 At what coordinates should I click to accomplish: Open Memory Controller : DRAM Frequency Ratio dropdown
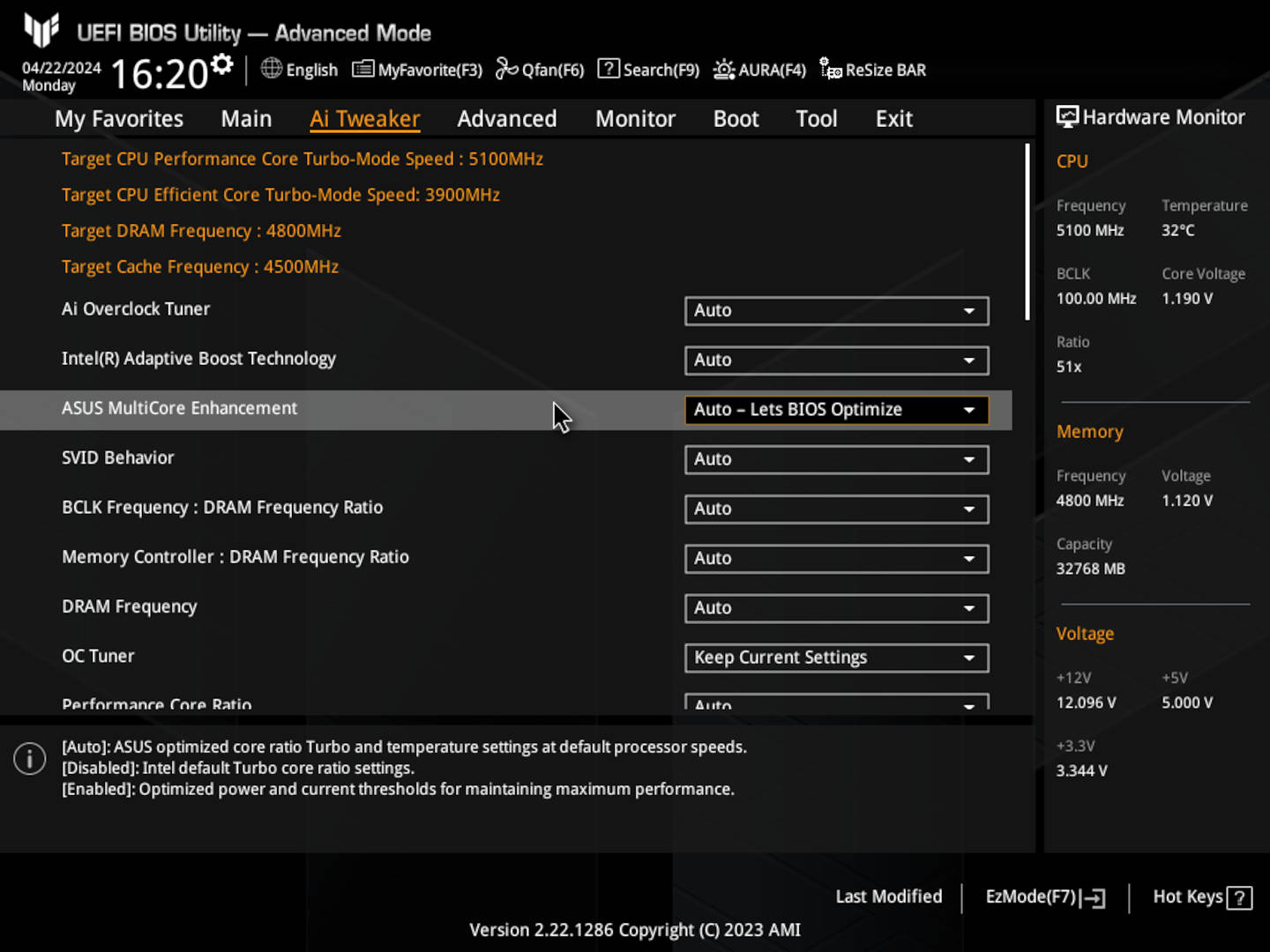pyautogui.click(x=837, y=558)
